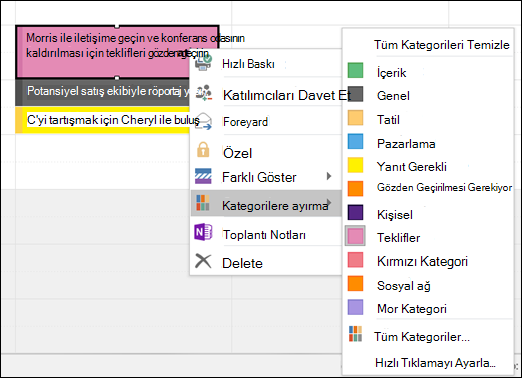The width and height of the screenshot is (522, 378).
Task: Click the Hızlı Baskı printer icon
Action: click(x=203, y=63)
